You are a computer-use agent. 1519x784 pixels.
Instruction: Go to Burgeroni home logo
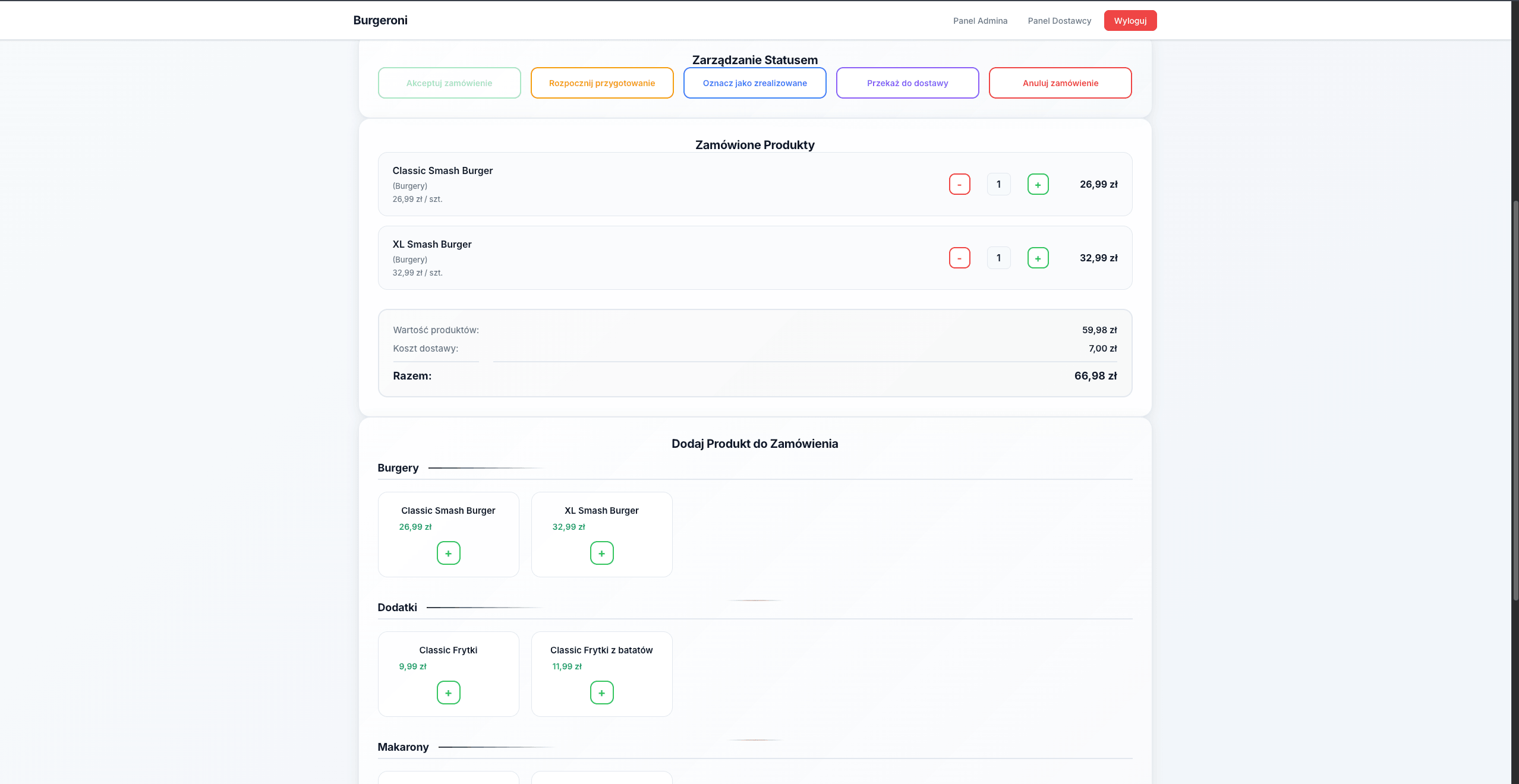tap(380, 20)
